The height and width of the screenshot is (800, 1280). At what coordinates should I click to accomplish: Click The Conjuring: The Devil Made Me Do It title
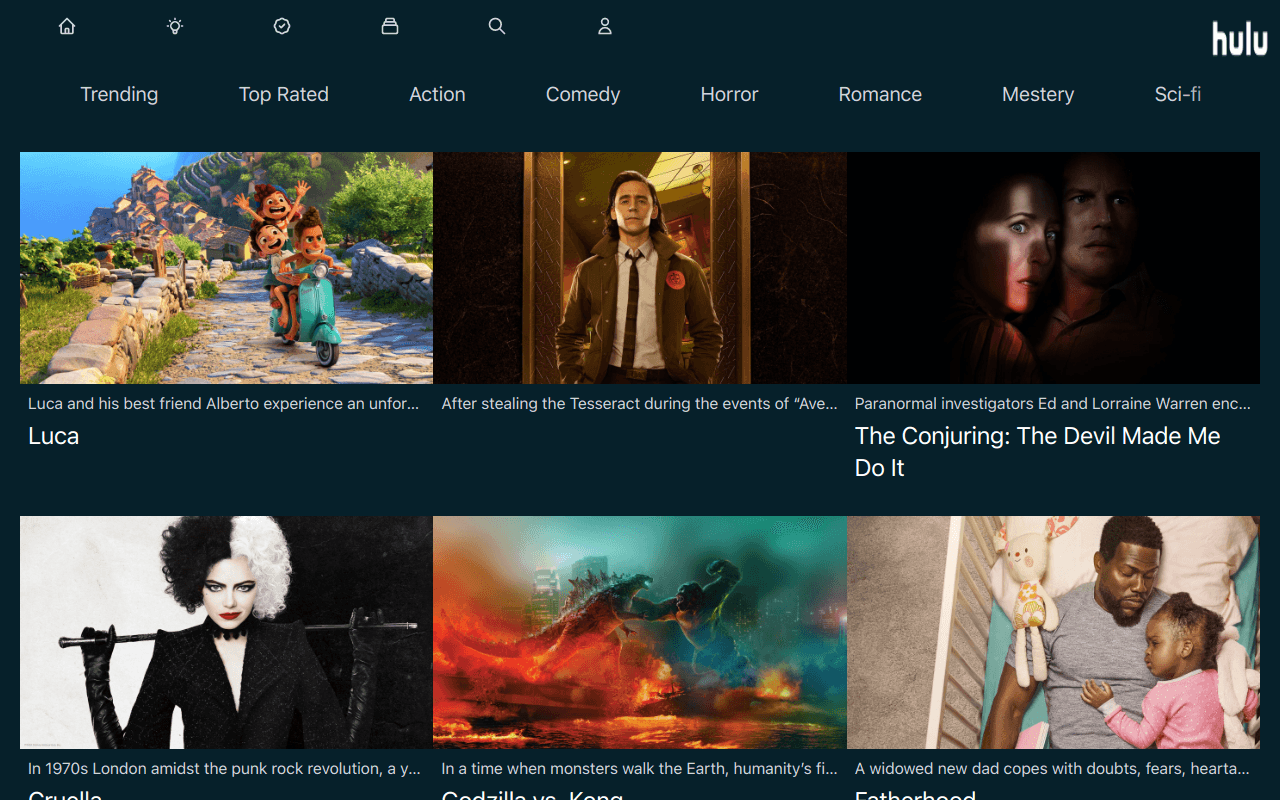pos(1038,452)
